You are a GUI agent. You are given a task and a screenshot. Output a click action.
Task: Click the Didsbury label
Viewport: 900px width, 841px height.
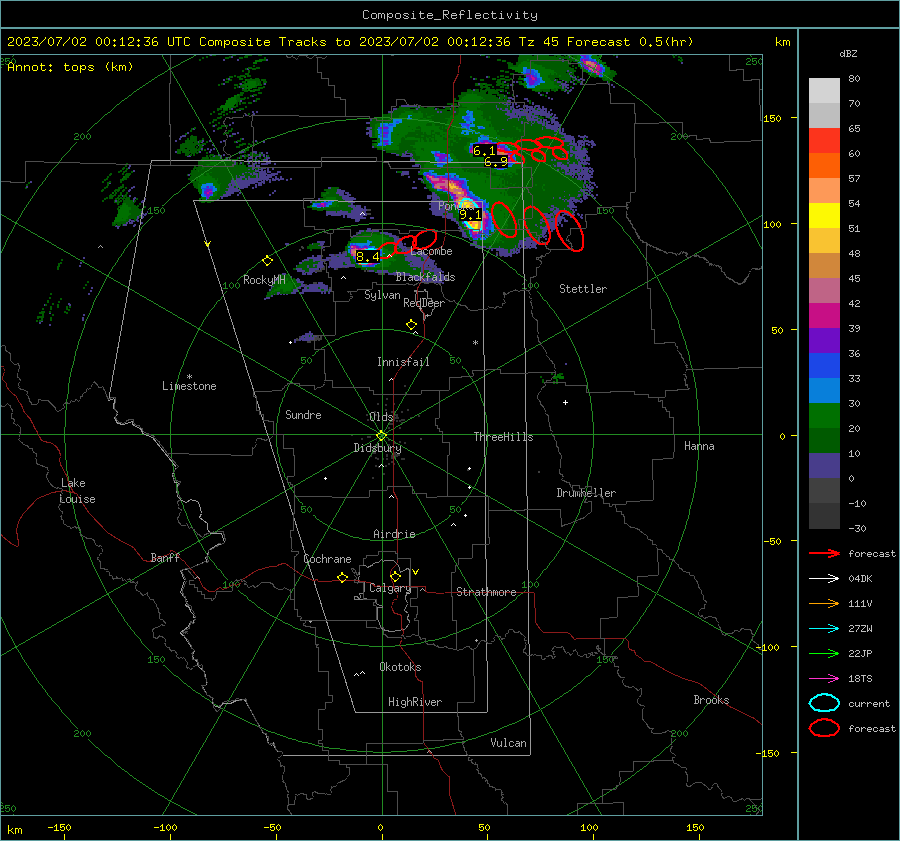point(377,448)
